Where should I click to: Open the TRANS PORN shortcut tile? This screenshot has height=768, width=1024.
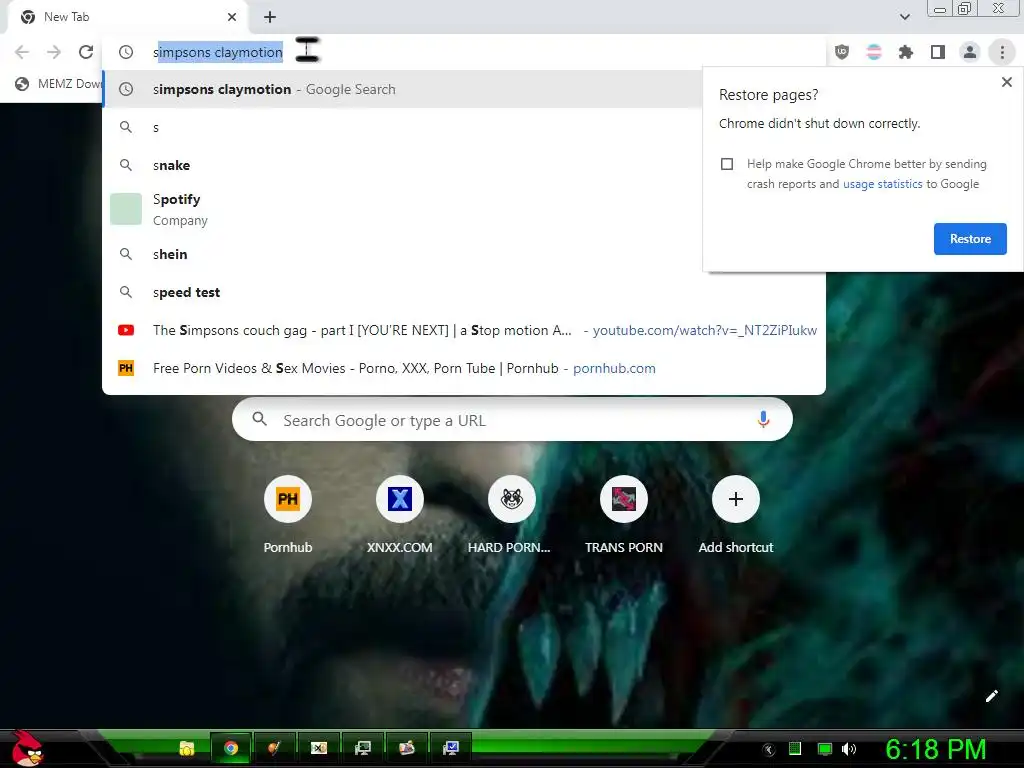[624, 514]
